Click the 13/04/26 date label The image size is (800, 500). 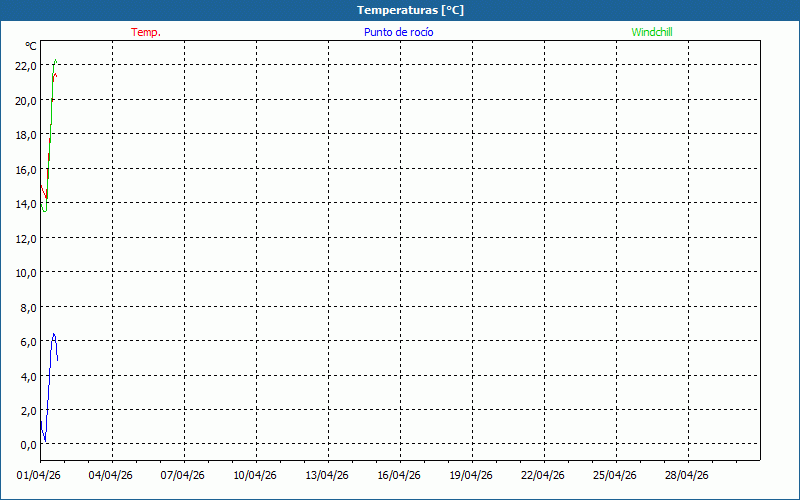click(x=327, y=475)
